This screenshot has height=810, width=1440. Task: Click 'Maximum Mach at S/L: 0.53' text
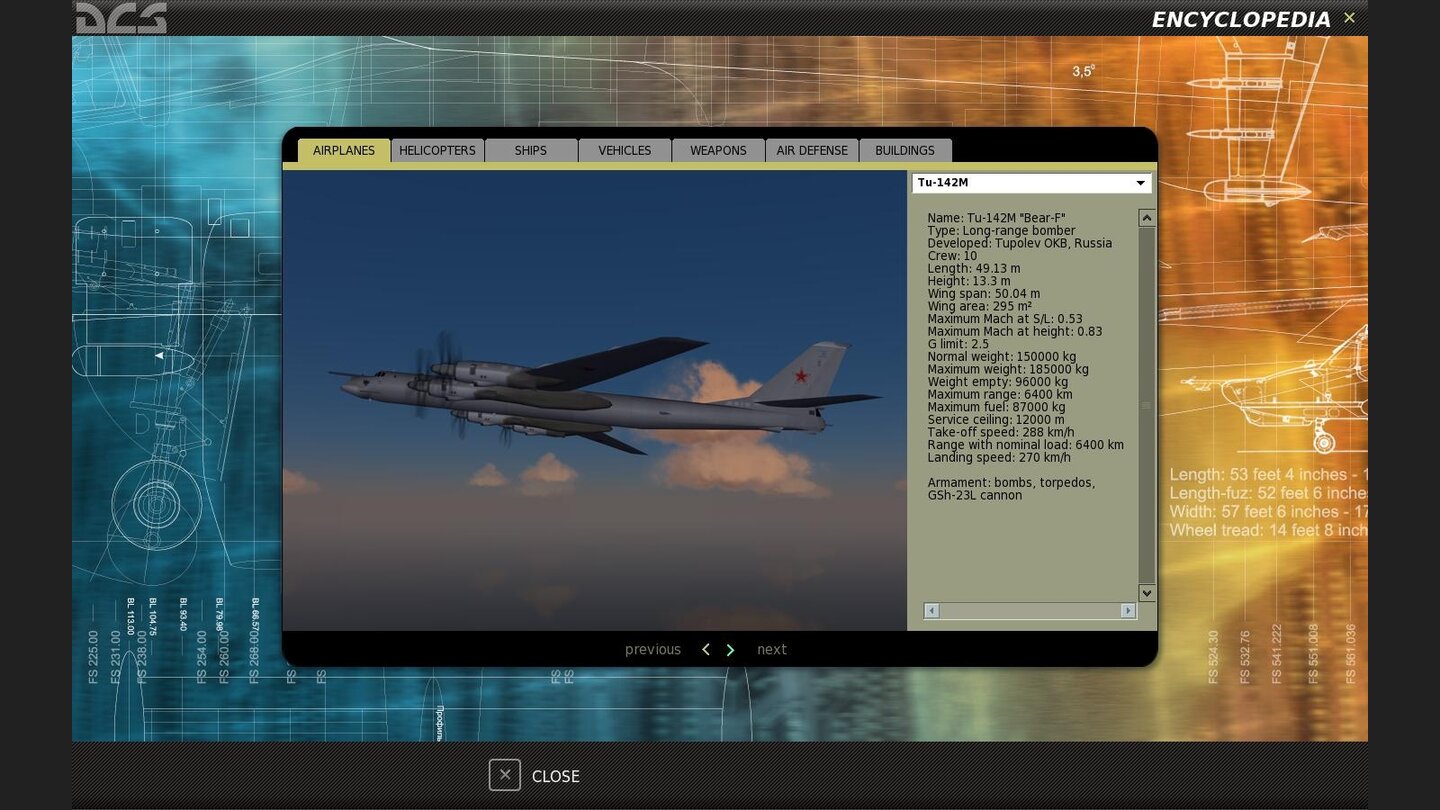(x=1005, y=319)
